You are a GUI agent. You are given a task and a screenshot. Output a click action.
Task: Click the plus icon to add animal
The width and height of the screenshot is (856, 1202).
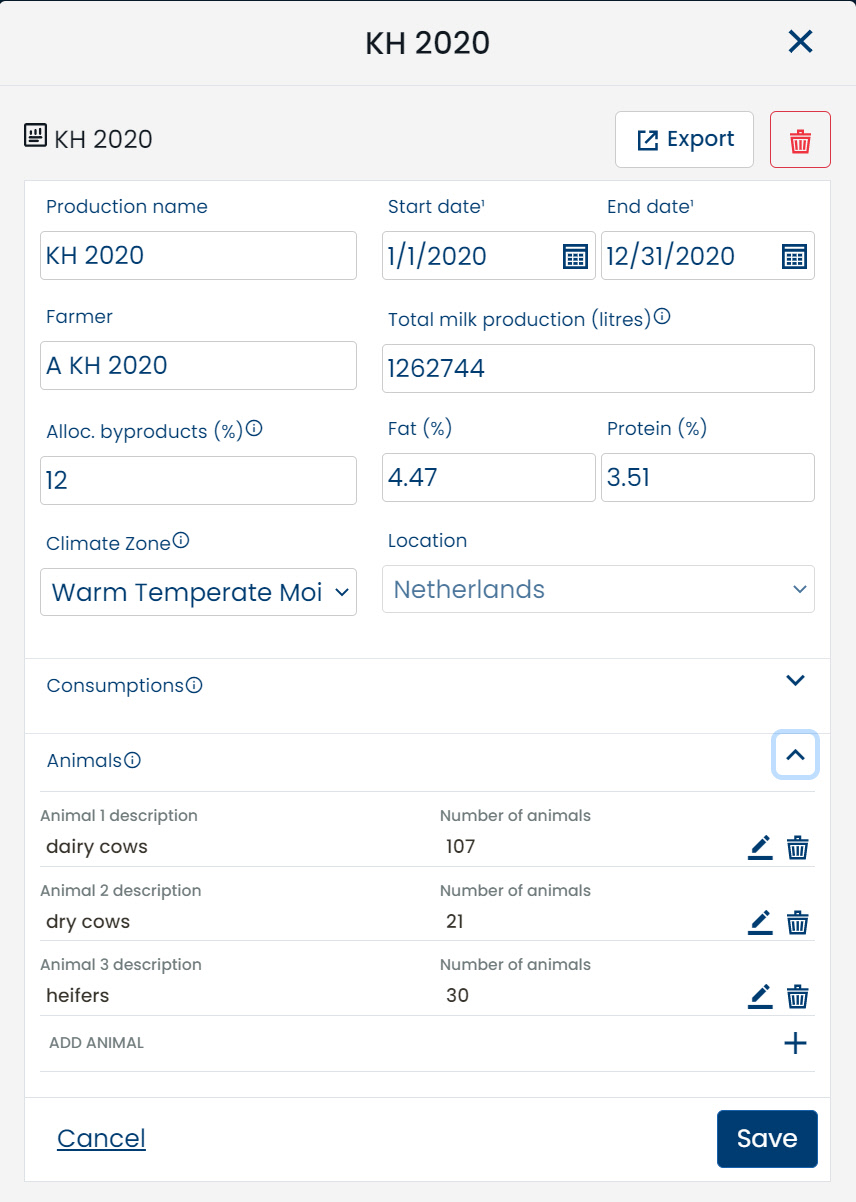point(795,1043)
